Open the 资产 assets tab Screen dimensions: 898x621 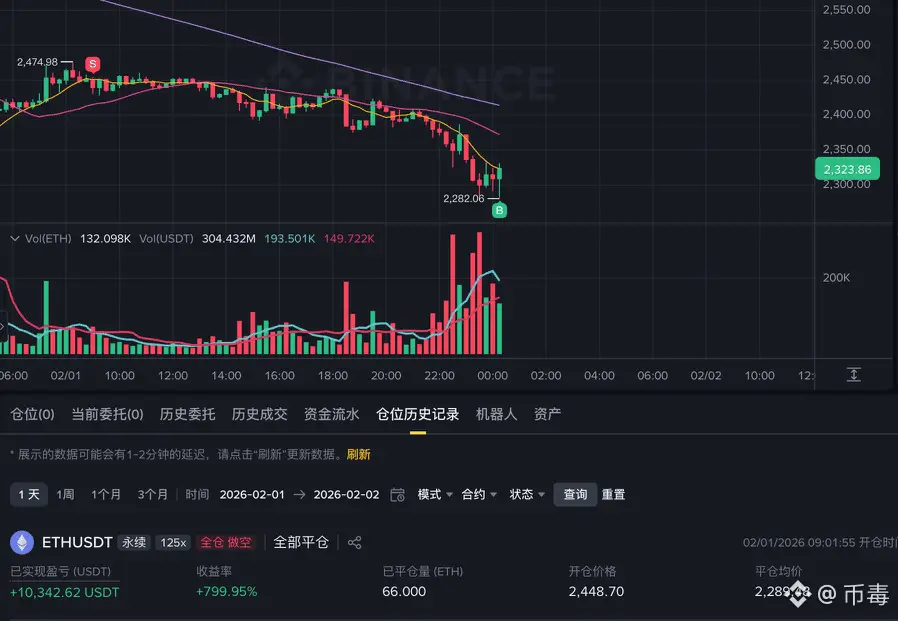click(548, 414)
